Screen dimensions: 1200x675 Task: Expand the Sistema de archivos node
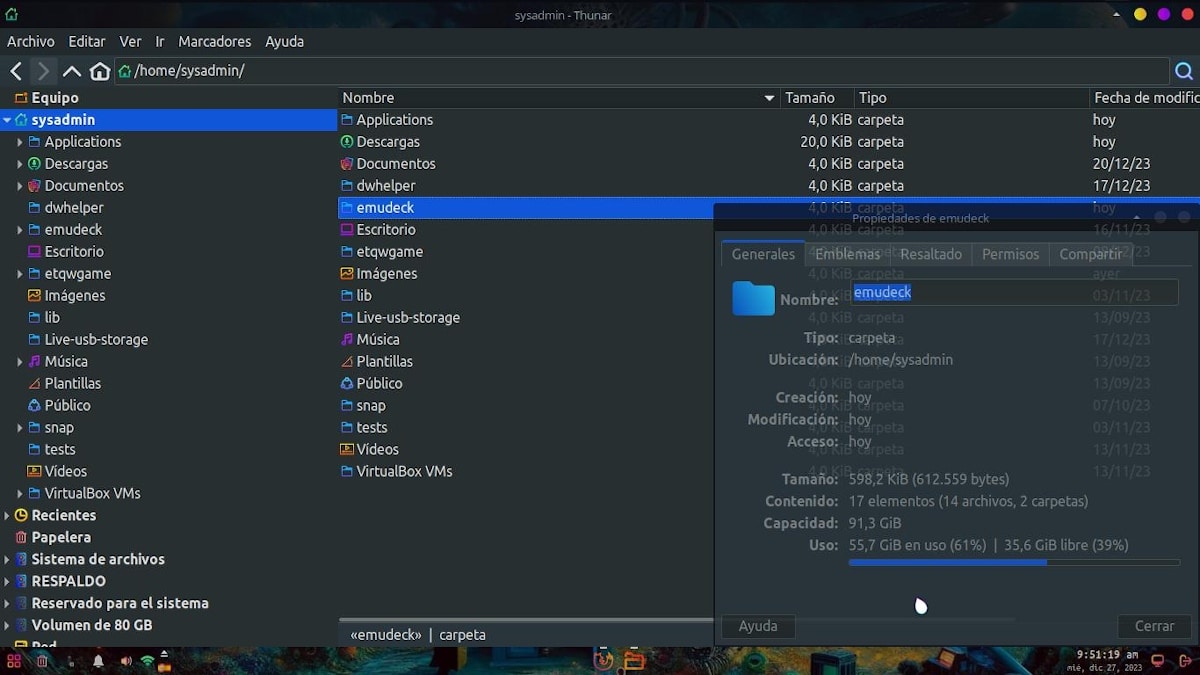tap(7, 560)
